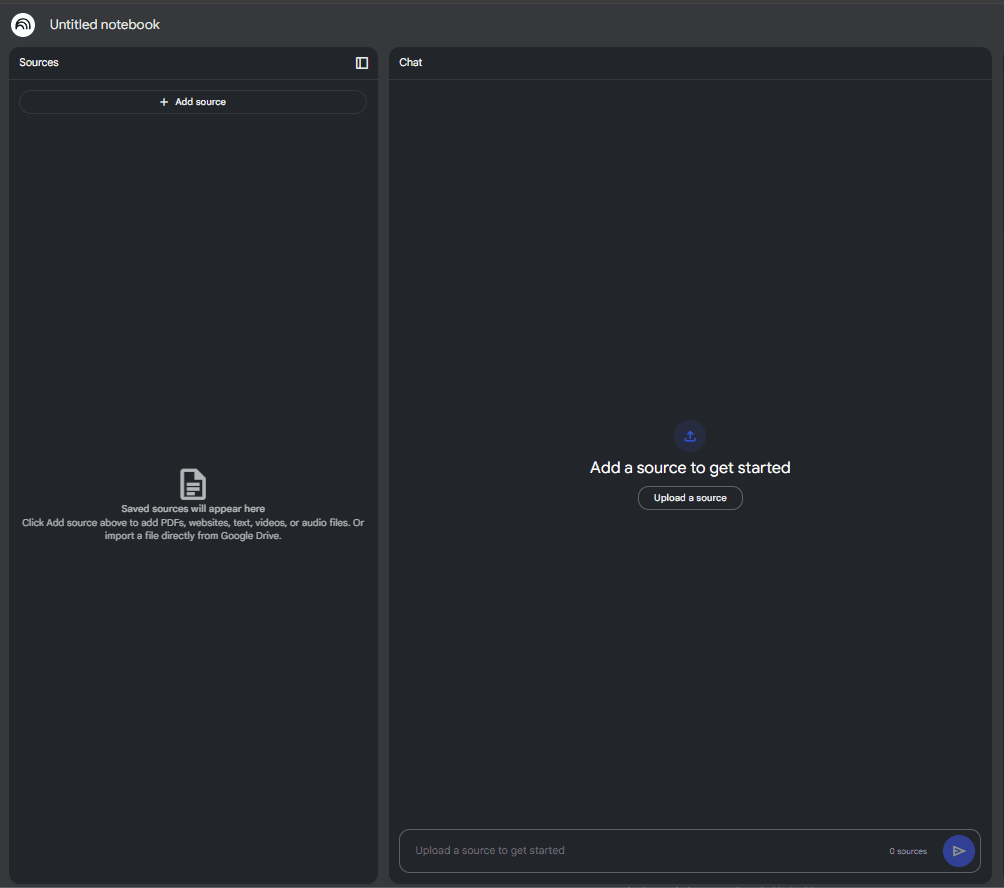Select the Sources panel header label
The width and height of the screenshot is (1004, 888).
pos(39,63)
